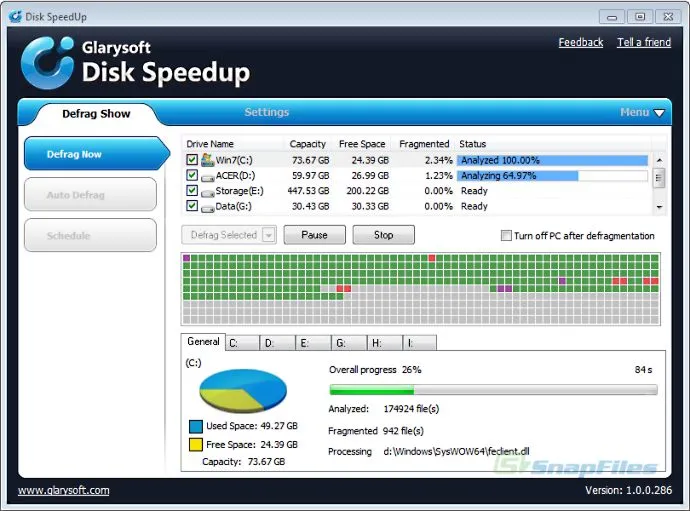
Task: Switch to the Settings tab
Action: (x=266, y=113)
